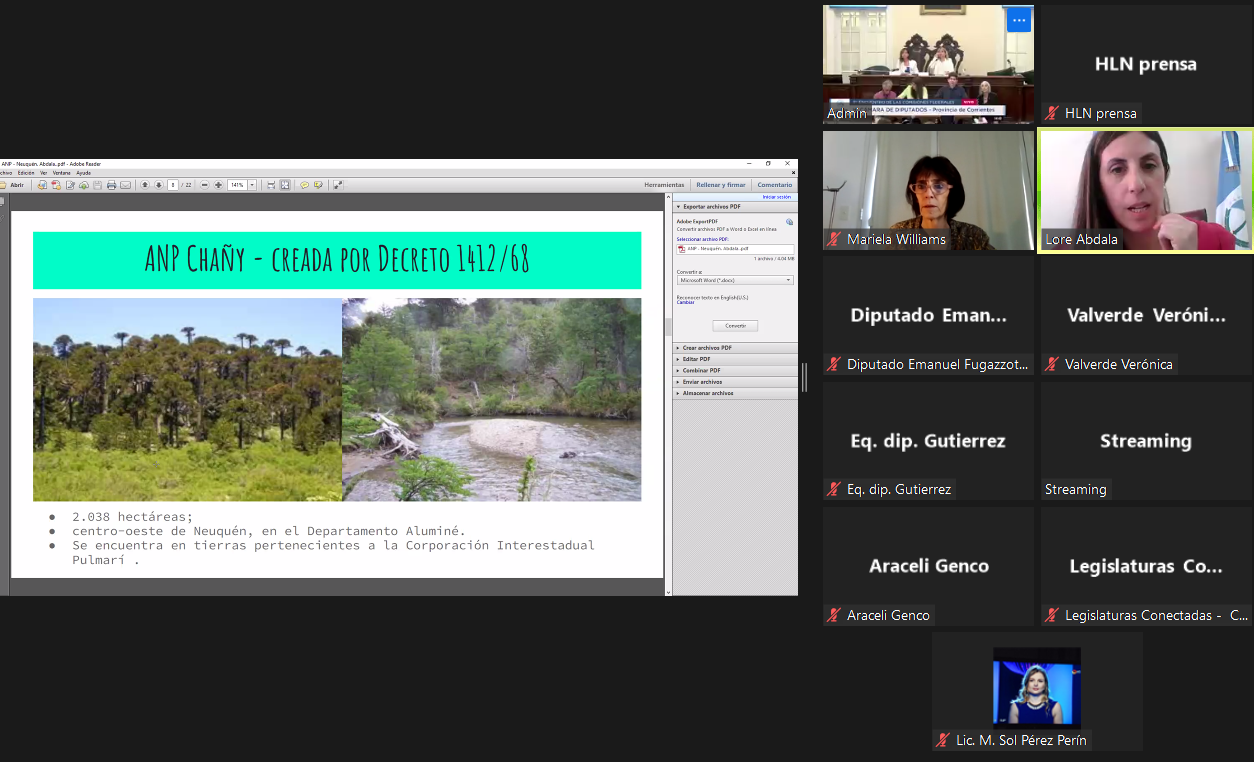Click muted mic icon of Legislaturas Conectadas
Viewport: 1254px width, 762px height.
(x=1052, y=615)
